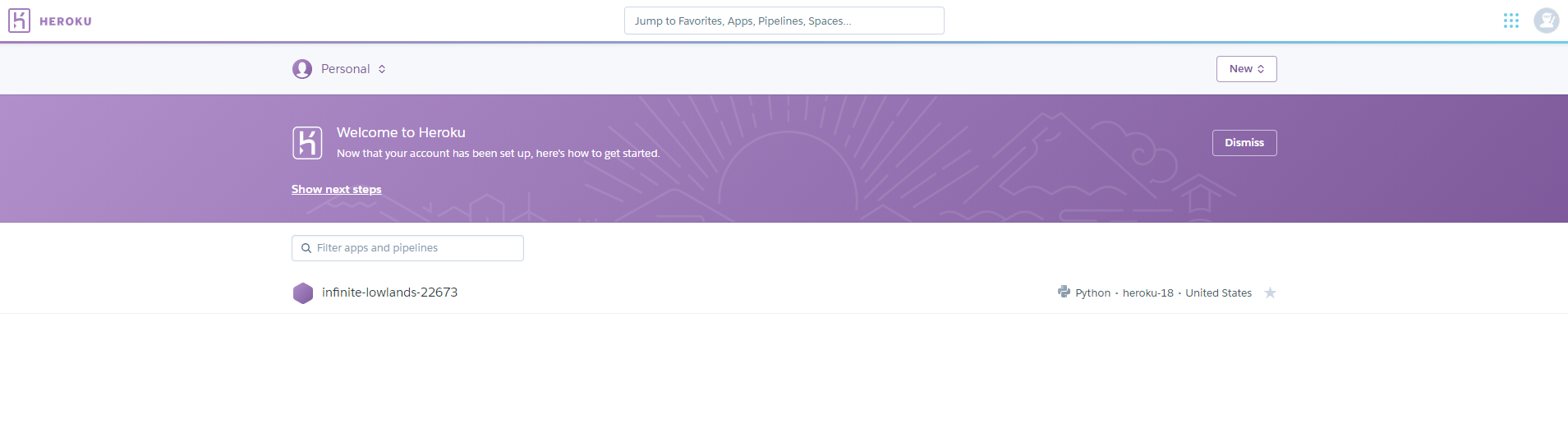The image size is (1568, 433).
Task: Click the Show next steps link
Action: (336, 189)
